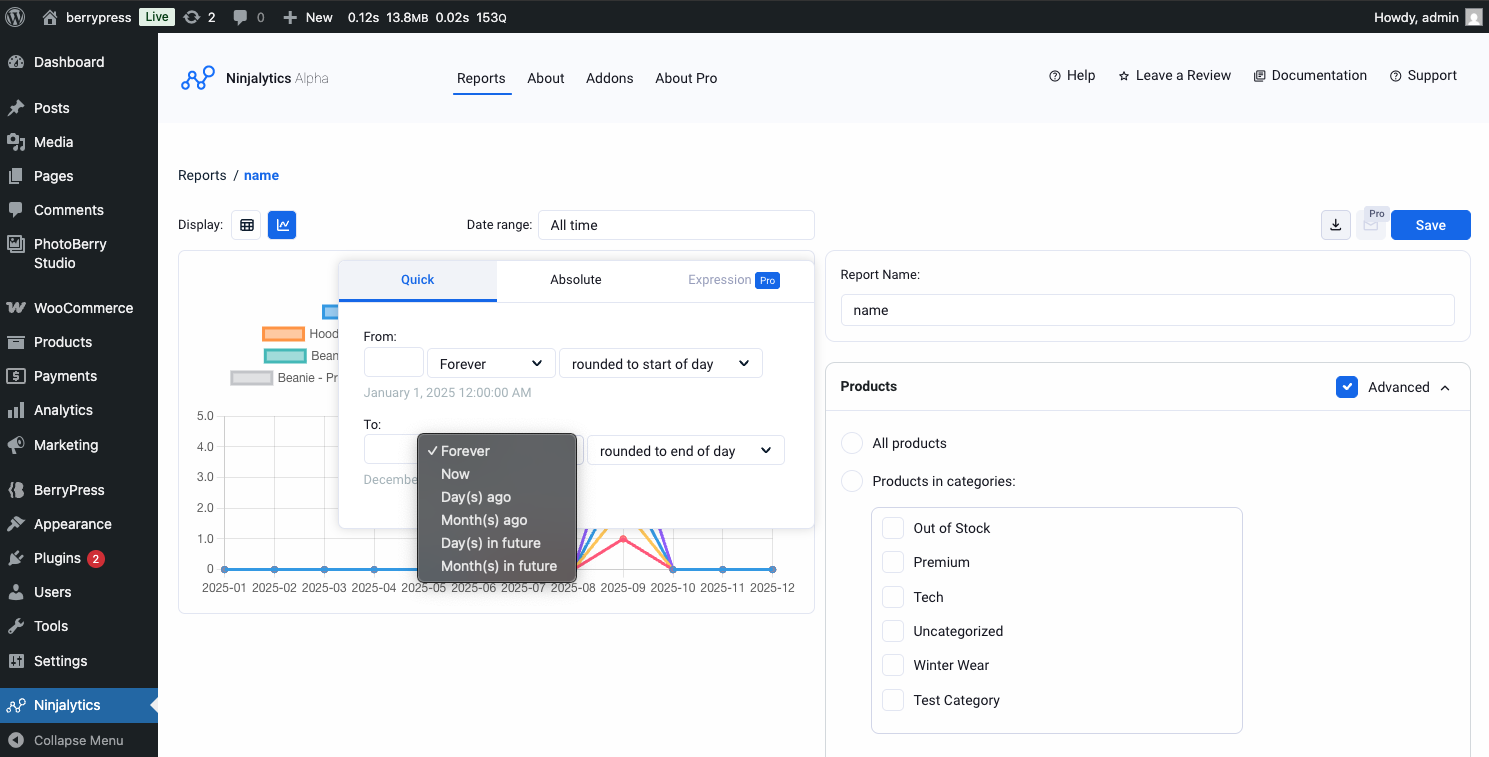1489x757 pixels.
Task: Save the report with the Save button
Action: click(x=1430, y=224)
